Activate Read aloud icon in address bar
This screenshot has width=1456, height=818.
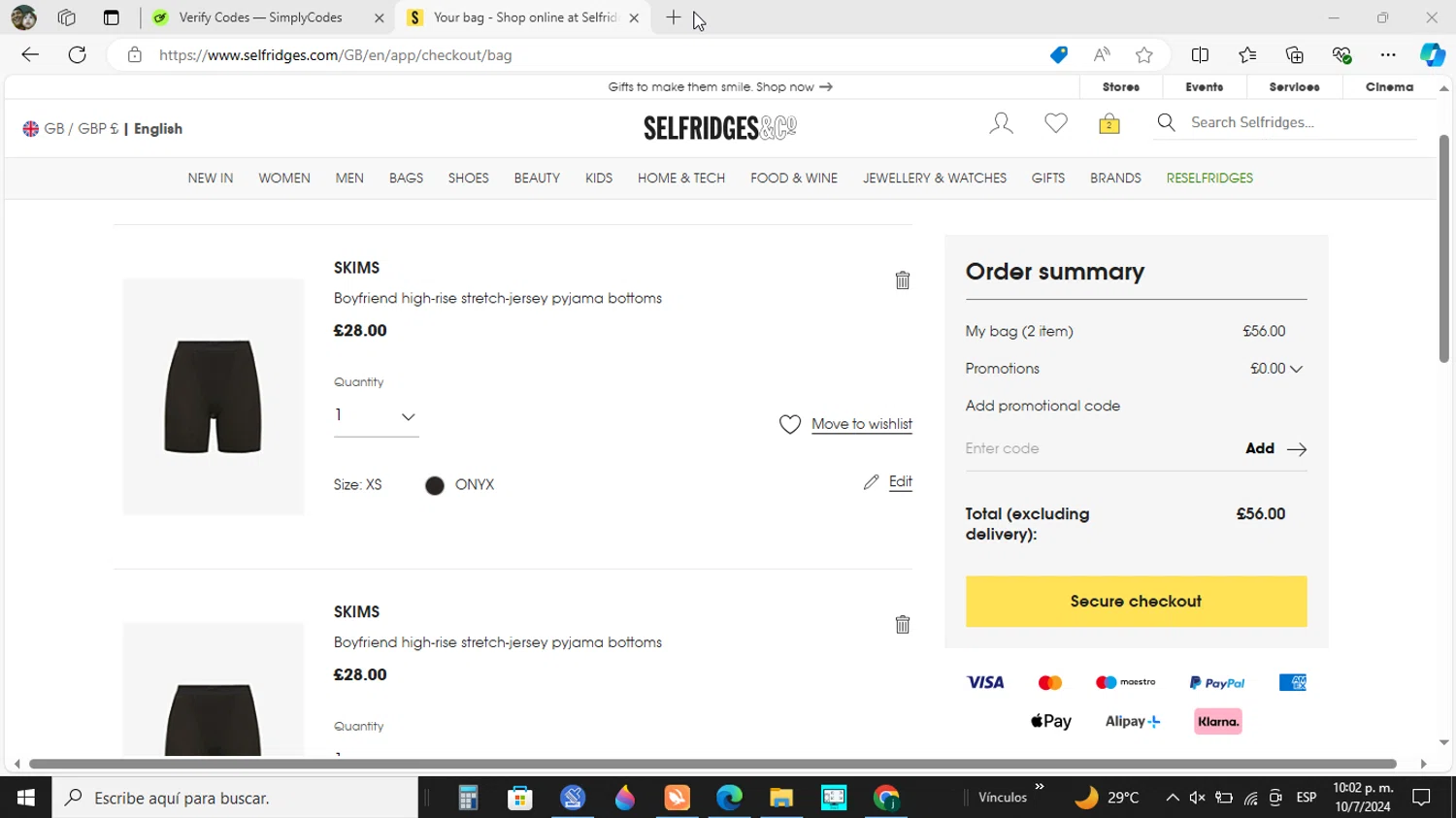[x=1102, y=55]
